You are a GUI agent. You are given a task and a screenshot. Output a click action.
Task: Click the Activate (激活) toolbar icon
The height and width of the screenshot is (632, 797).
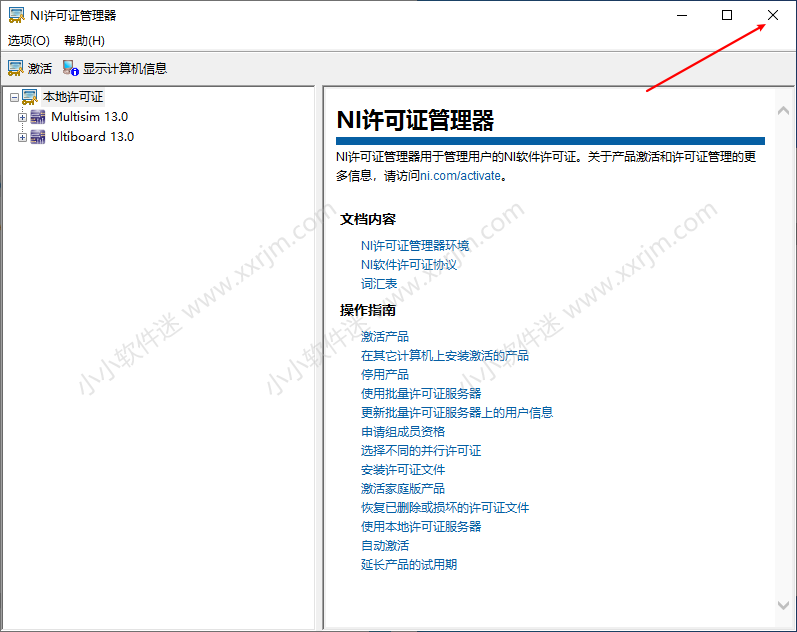(x=16, y=68)
